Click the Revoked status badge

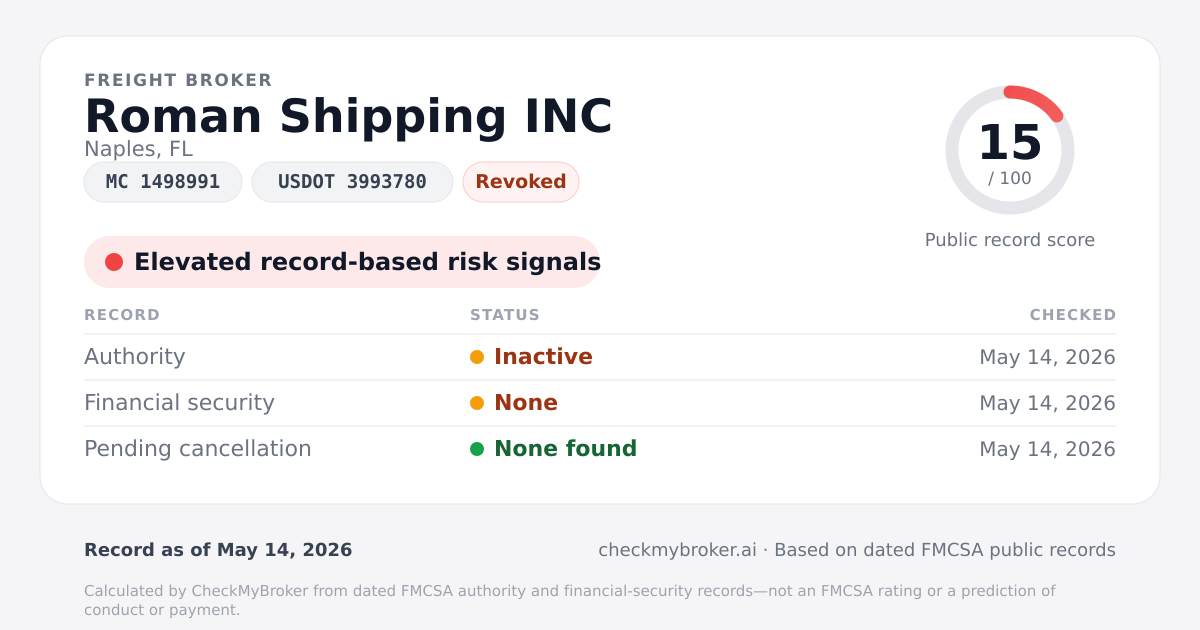point(521,182)
